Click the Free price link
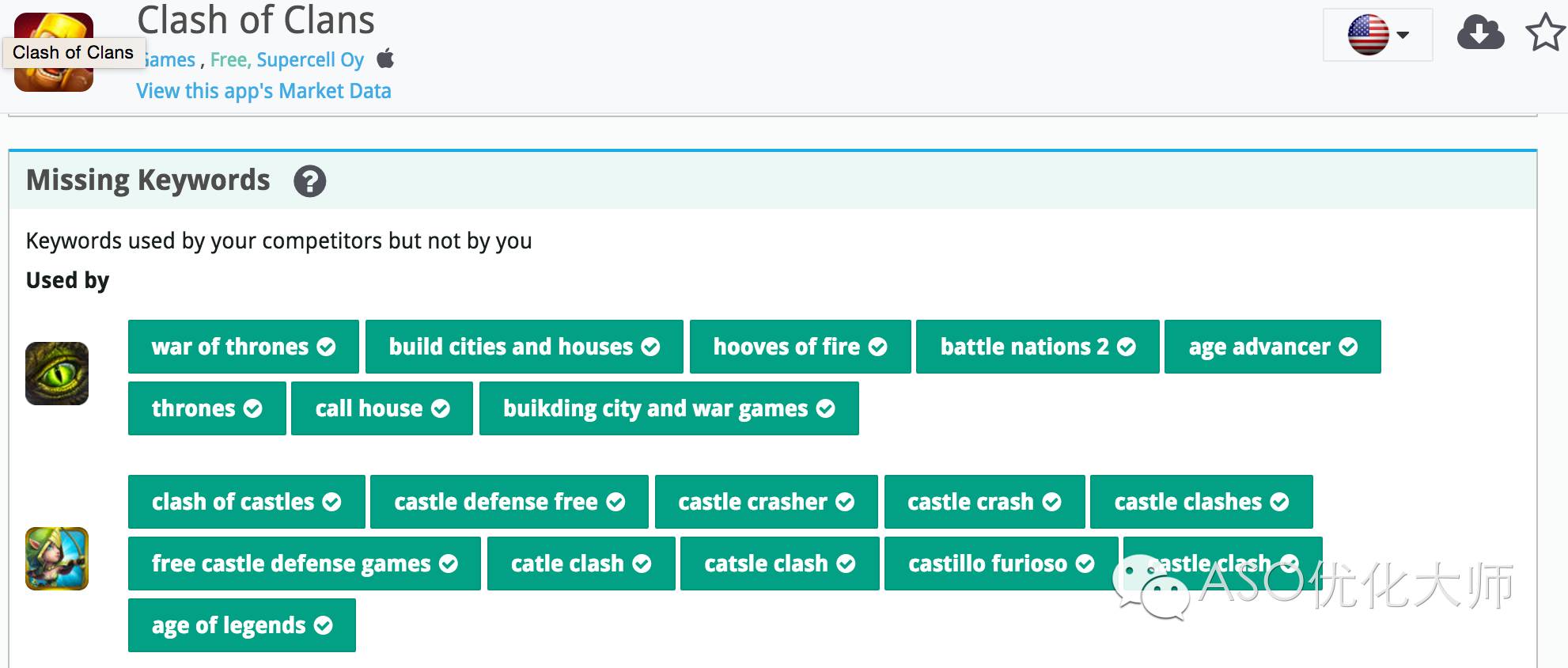 coord(230,60)
